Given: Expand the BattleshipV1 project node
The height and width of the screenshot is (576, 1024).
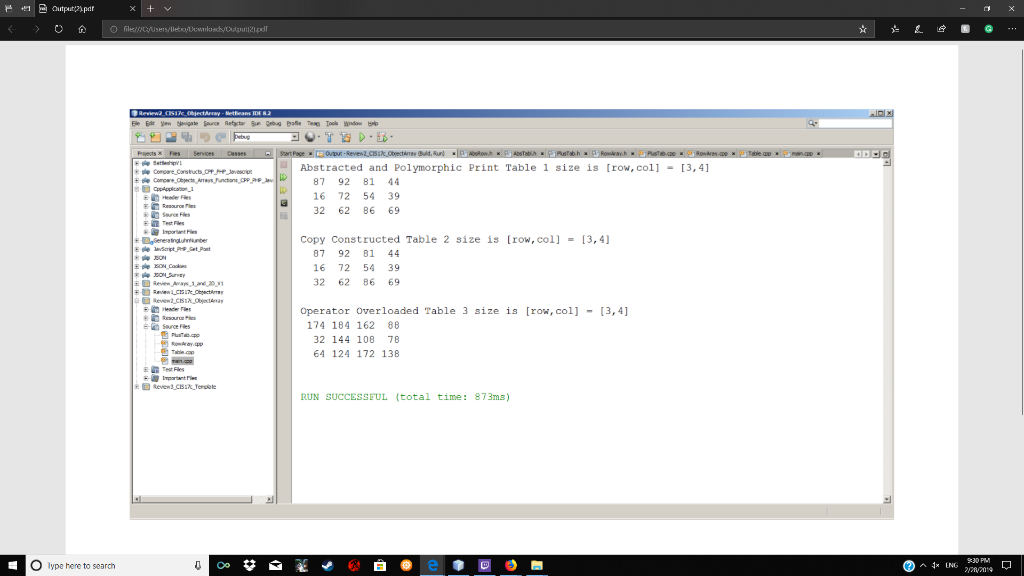Looking at the screenshot, I should [x=135, y=163].
